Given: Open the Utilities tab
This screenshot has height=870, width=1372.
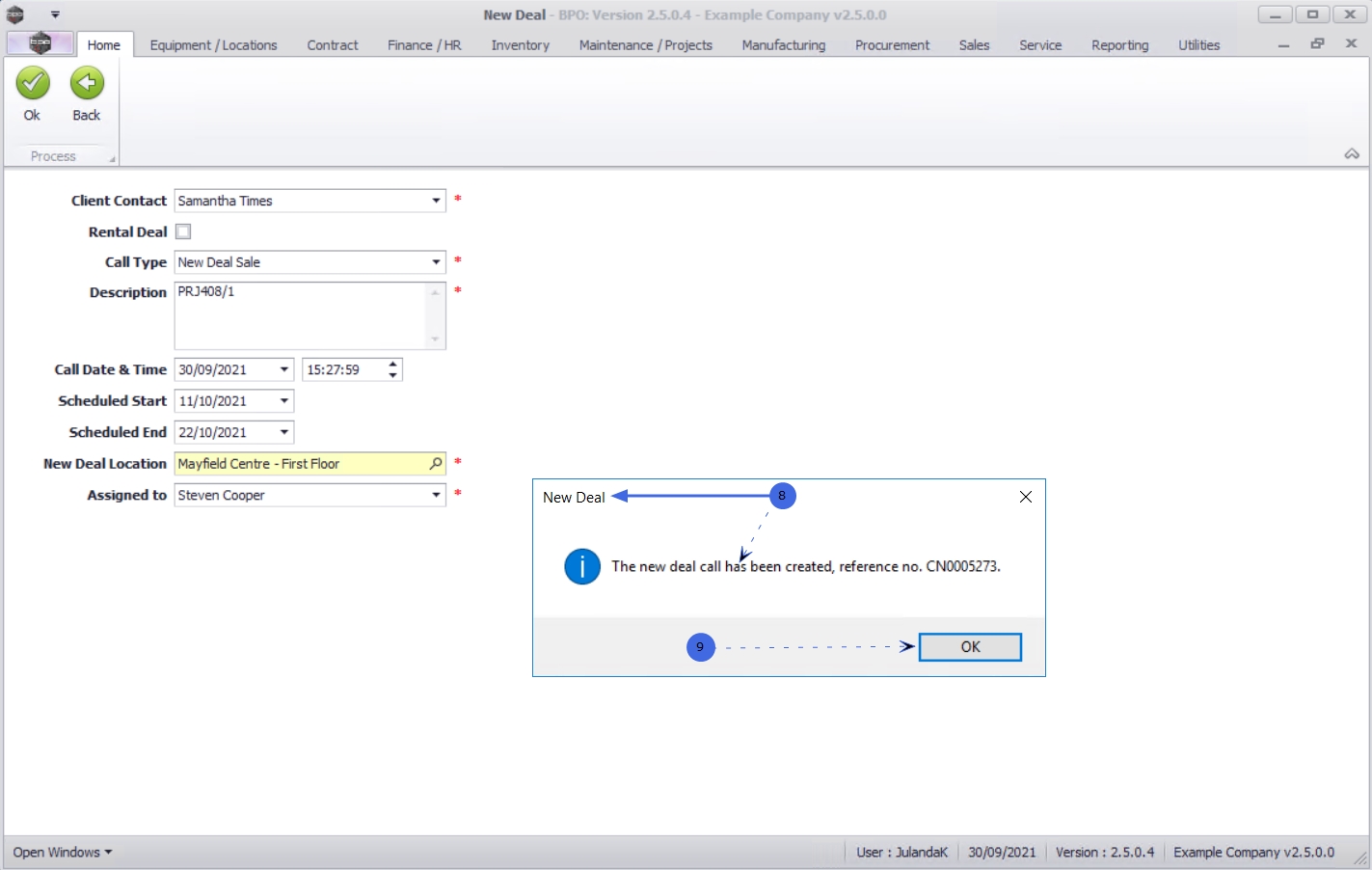Looking at the screenshot, I should [x=1199, y=45].
